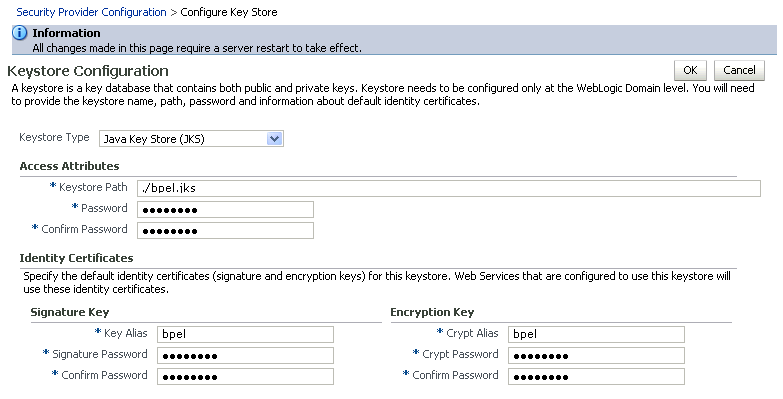This screenshot has width=783, height=399.
Task: Click the Crypt Alias input field
Action: (596, 334)
